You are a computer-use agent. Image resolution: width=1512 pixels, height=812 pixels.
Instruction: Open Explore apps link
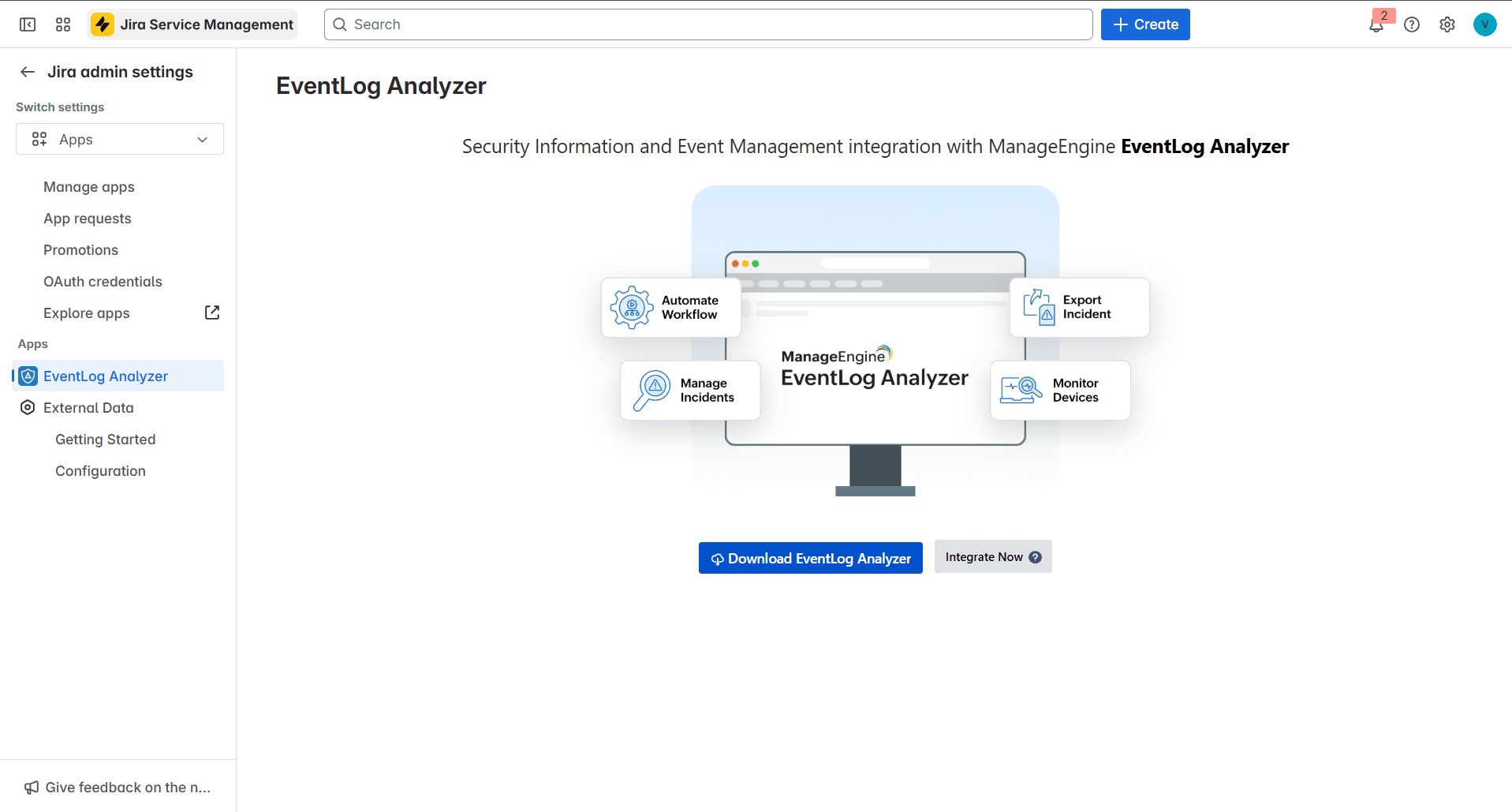point(87,313)
